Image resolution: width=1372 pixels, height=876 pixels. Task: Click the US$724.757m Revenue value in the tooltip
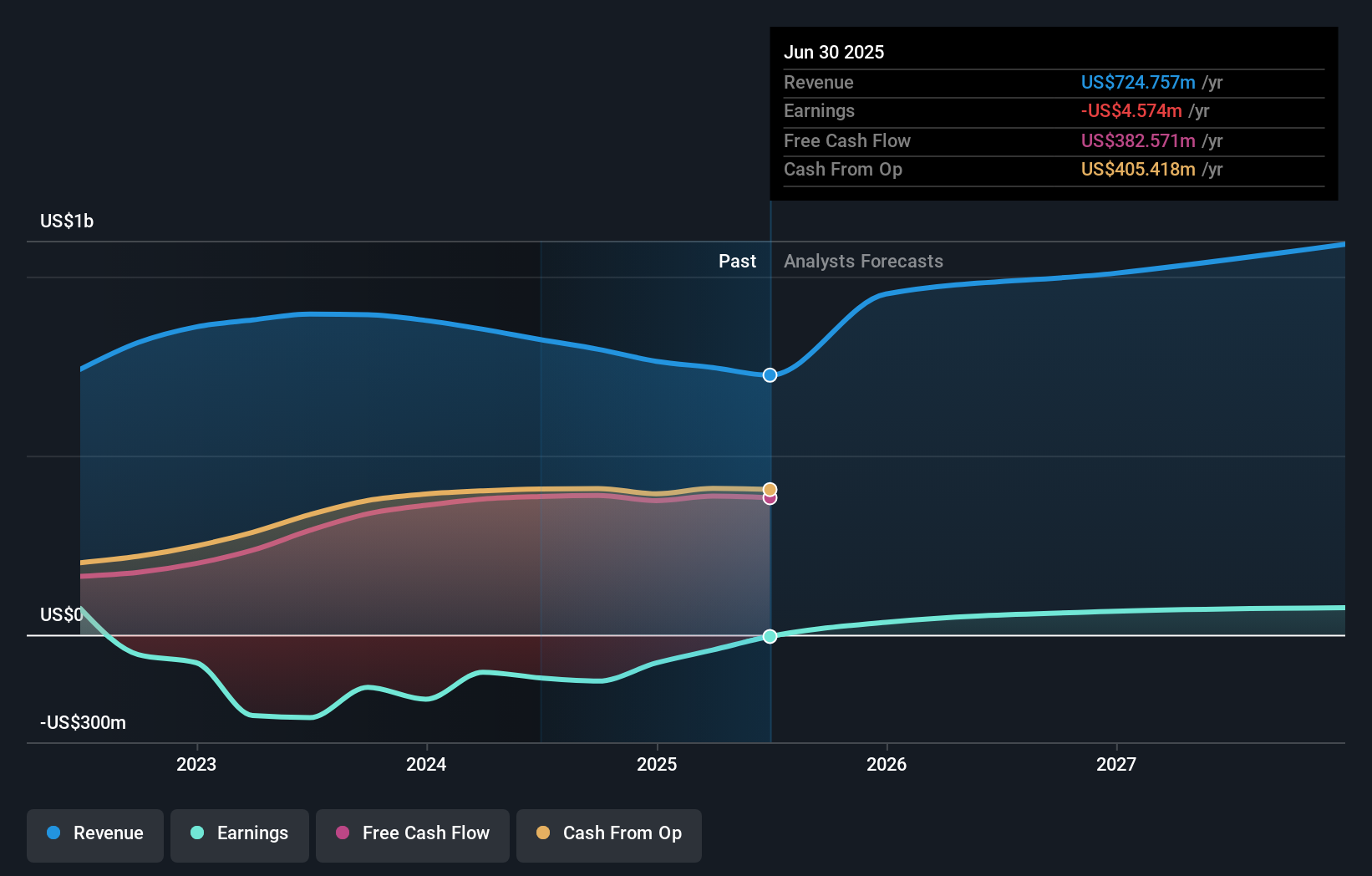[x=1137, y=82]
